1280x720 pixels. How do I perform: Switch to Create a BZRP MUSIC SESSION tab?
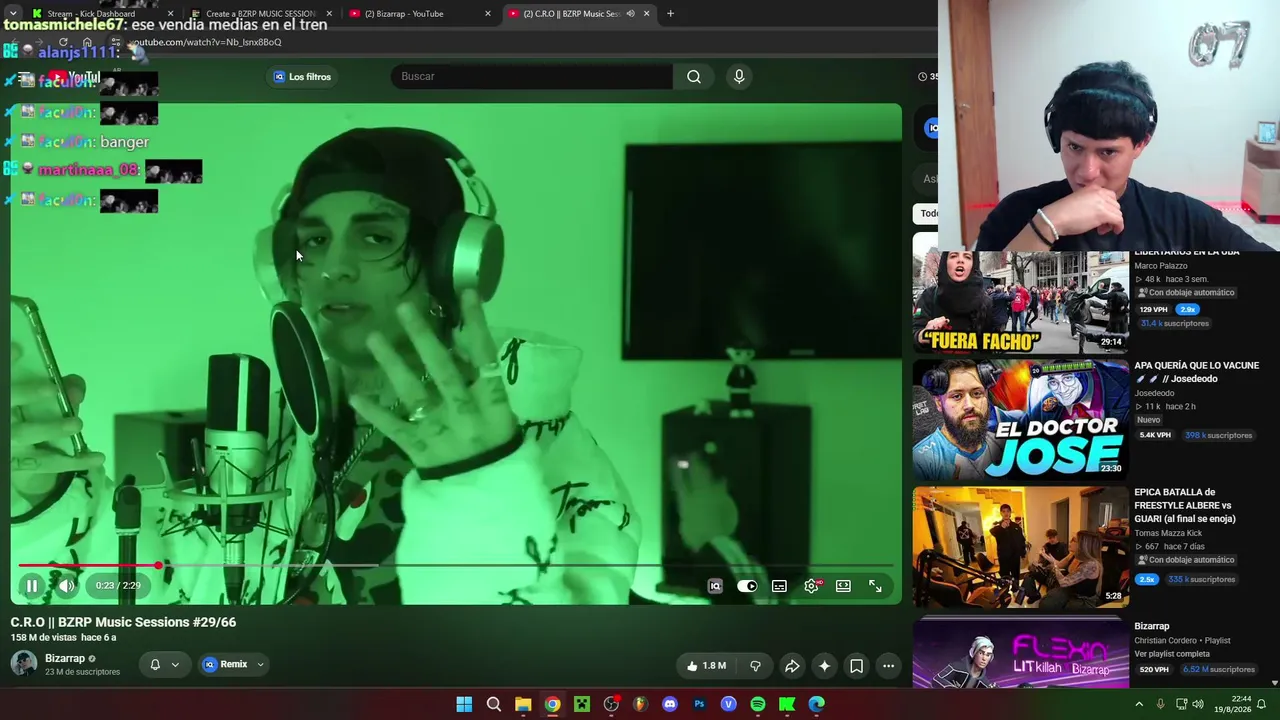[260, 14]
